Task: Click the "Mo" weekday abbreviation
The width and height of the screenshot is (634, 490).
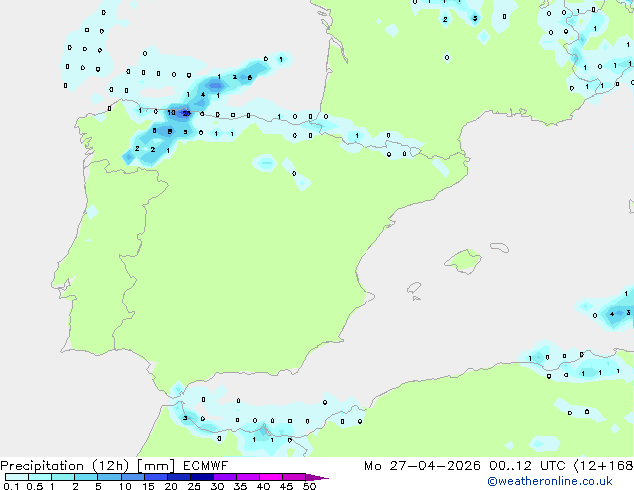Action: point(372,466)
